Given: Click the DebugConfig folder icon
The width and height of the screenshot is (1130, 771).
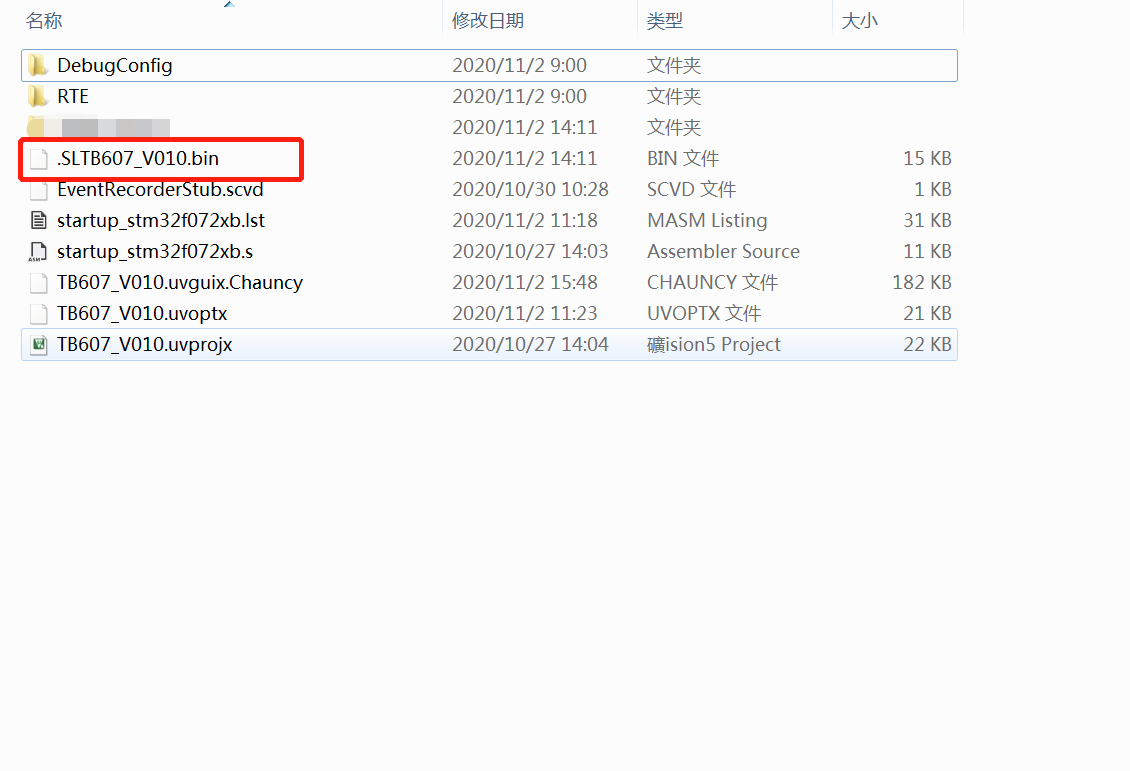Looking at the screenshot, I should pyautogui.click(x=38, y=66).
